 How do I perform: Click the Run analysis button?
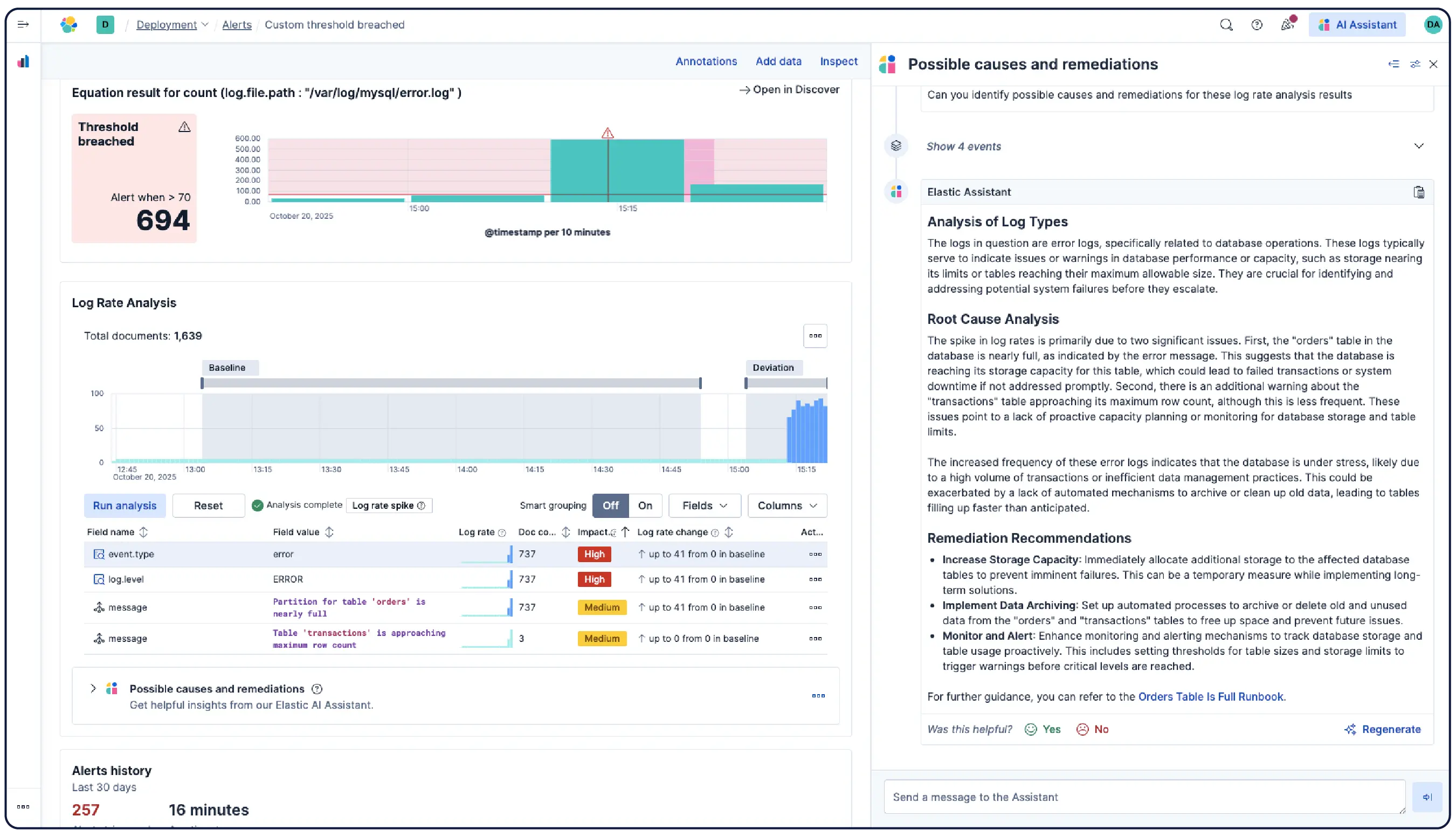coord(124,506)
